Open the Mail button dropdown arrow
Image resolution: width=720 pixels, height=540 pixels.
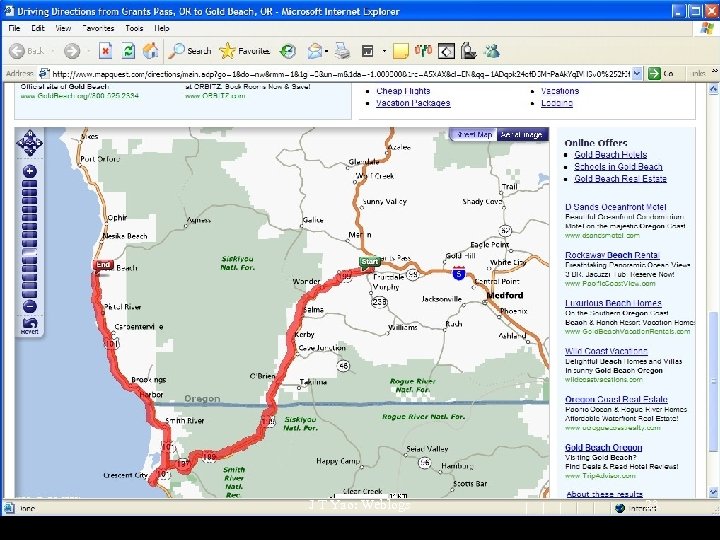tap(326, 51)
